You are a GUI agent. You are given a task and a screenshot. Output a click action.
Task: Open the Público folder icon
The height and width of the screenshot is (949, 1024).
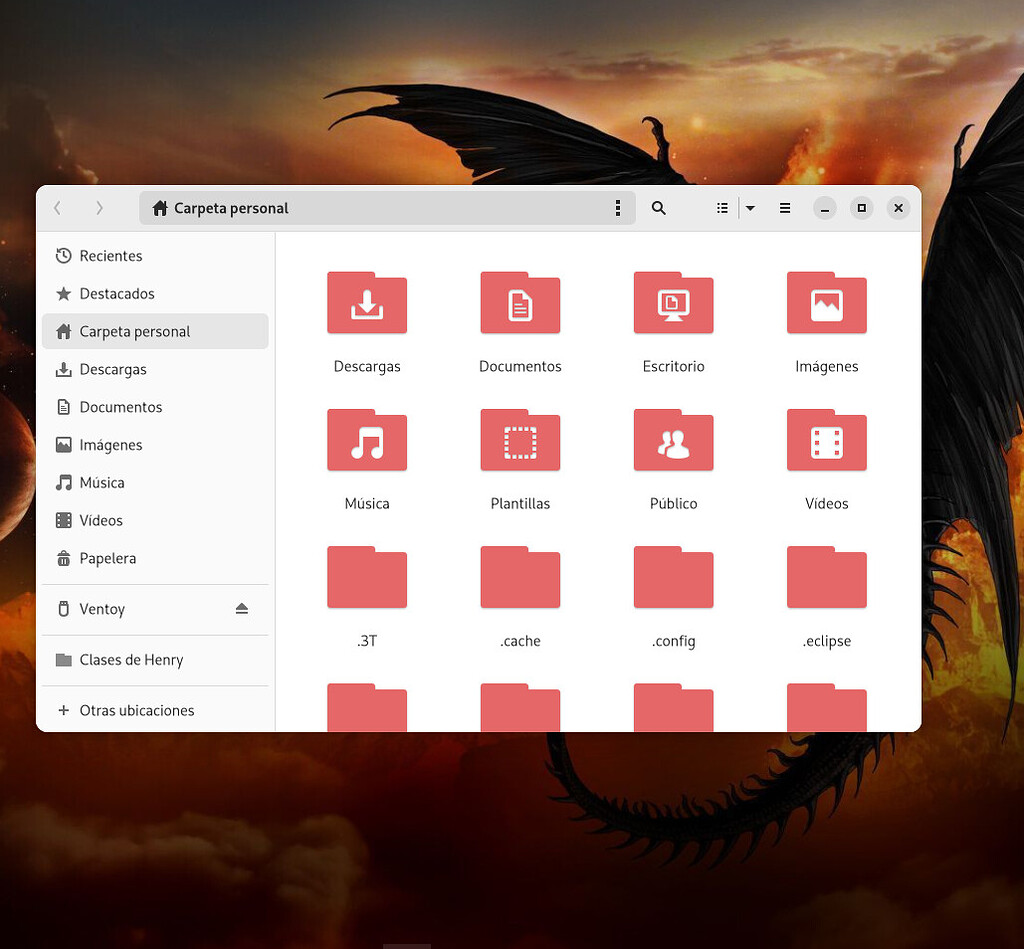[673, 440]
